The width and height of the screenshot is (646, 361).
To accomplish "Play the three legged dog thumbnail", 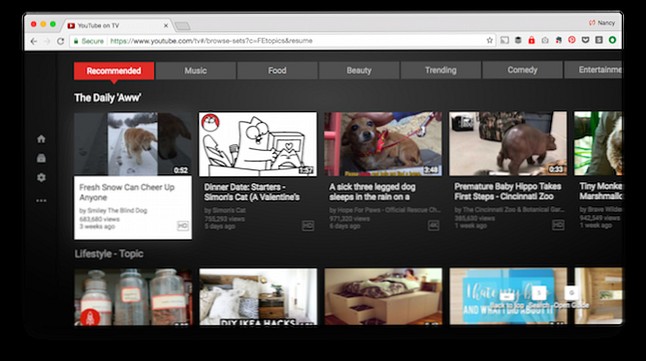I will click(383, 144).
